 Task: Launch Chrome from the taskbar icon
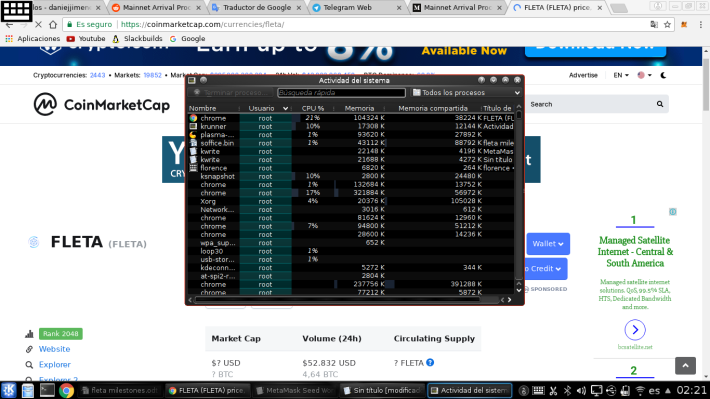point(66,390)
